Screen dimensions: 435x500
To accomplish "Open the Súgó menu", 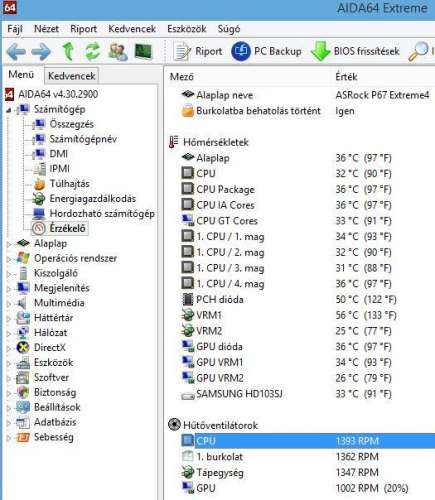I will click(229, 29).
